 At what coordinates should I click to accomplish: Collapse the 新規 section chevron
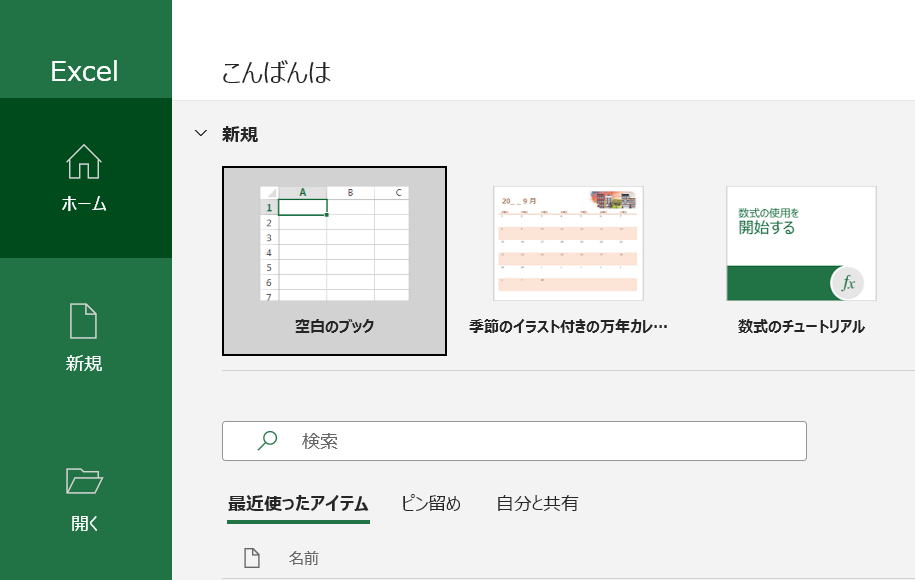pos(200,134)
